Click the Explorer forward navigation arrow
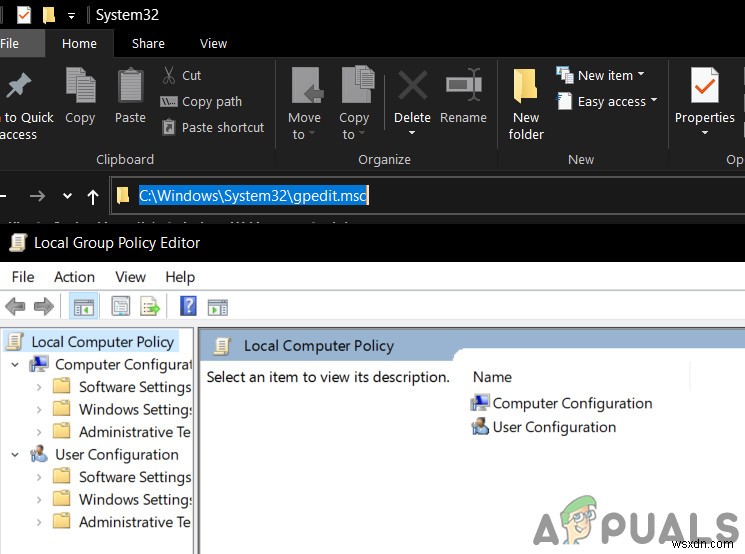This screenshot has height=554, width=745. pyautogui.click(x=37, y=196)
